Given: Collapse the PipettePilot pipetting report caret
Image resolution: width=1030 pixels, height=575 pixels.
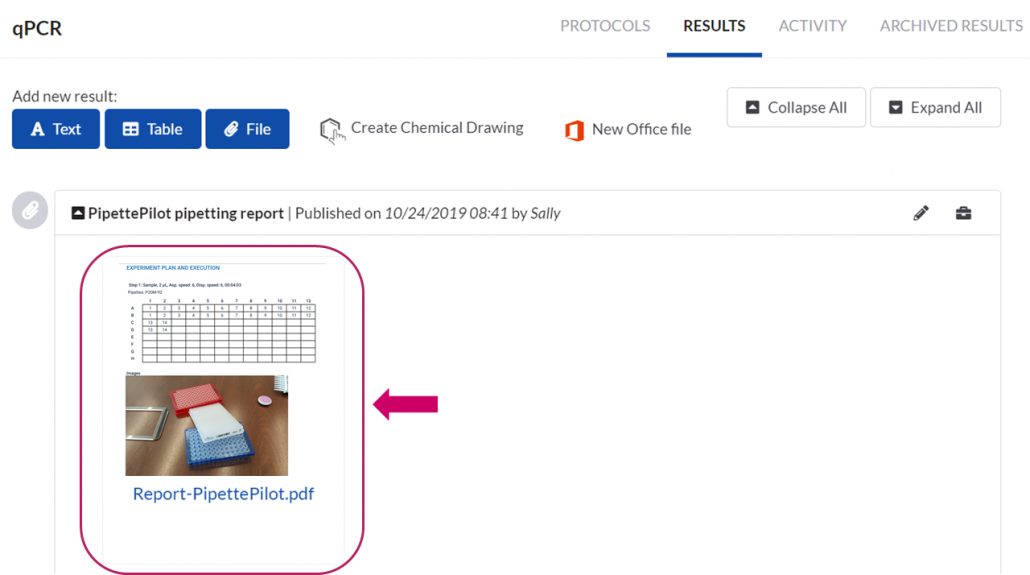Looking at the screenshot, I should point(78,213).
